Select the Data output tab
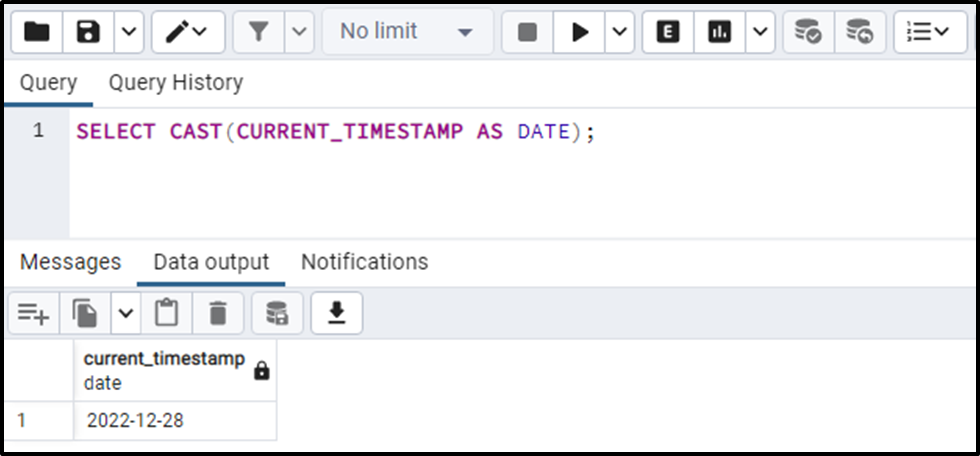Viewport: 980px width, 456px height. 211,262
